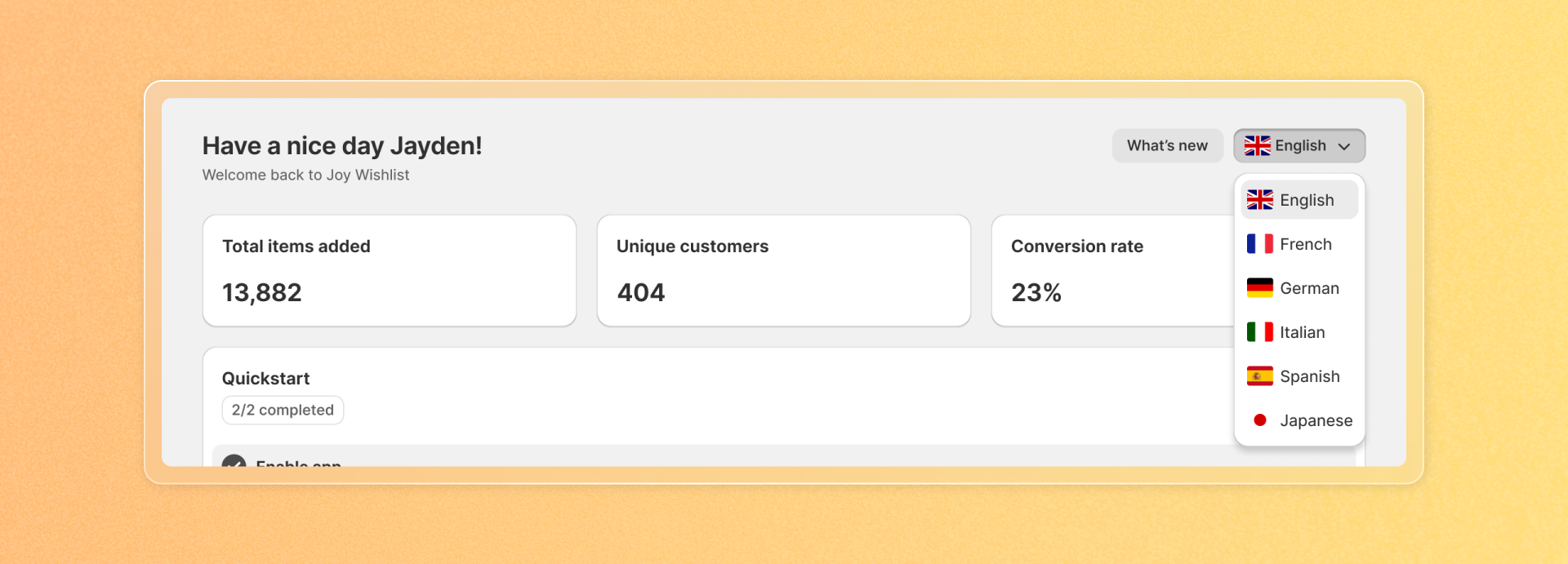Select English from the language list
Viewport: 1568px width, 564px height.
[1307, 201]
